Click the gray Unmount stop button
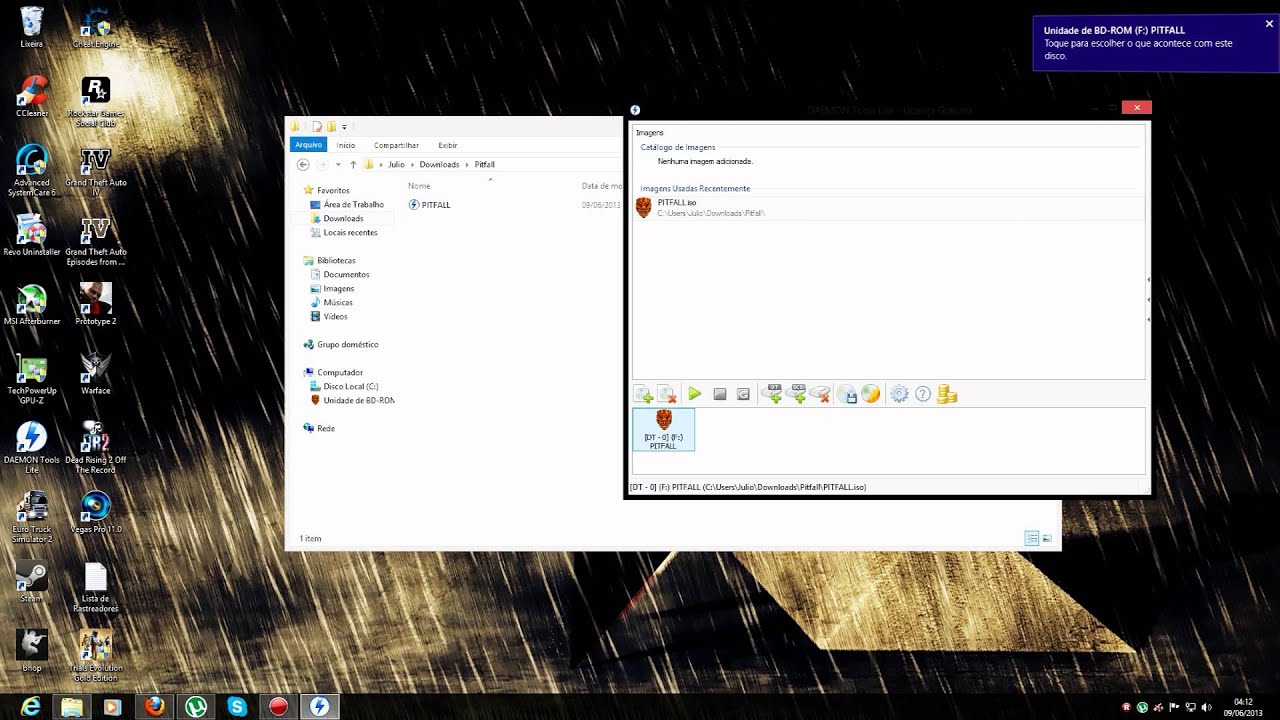The image size is (1280, 720). 719,394
